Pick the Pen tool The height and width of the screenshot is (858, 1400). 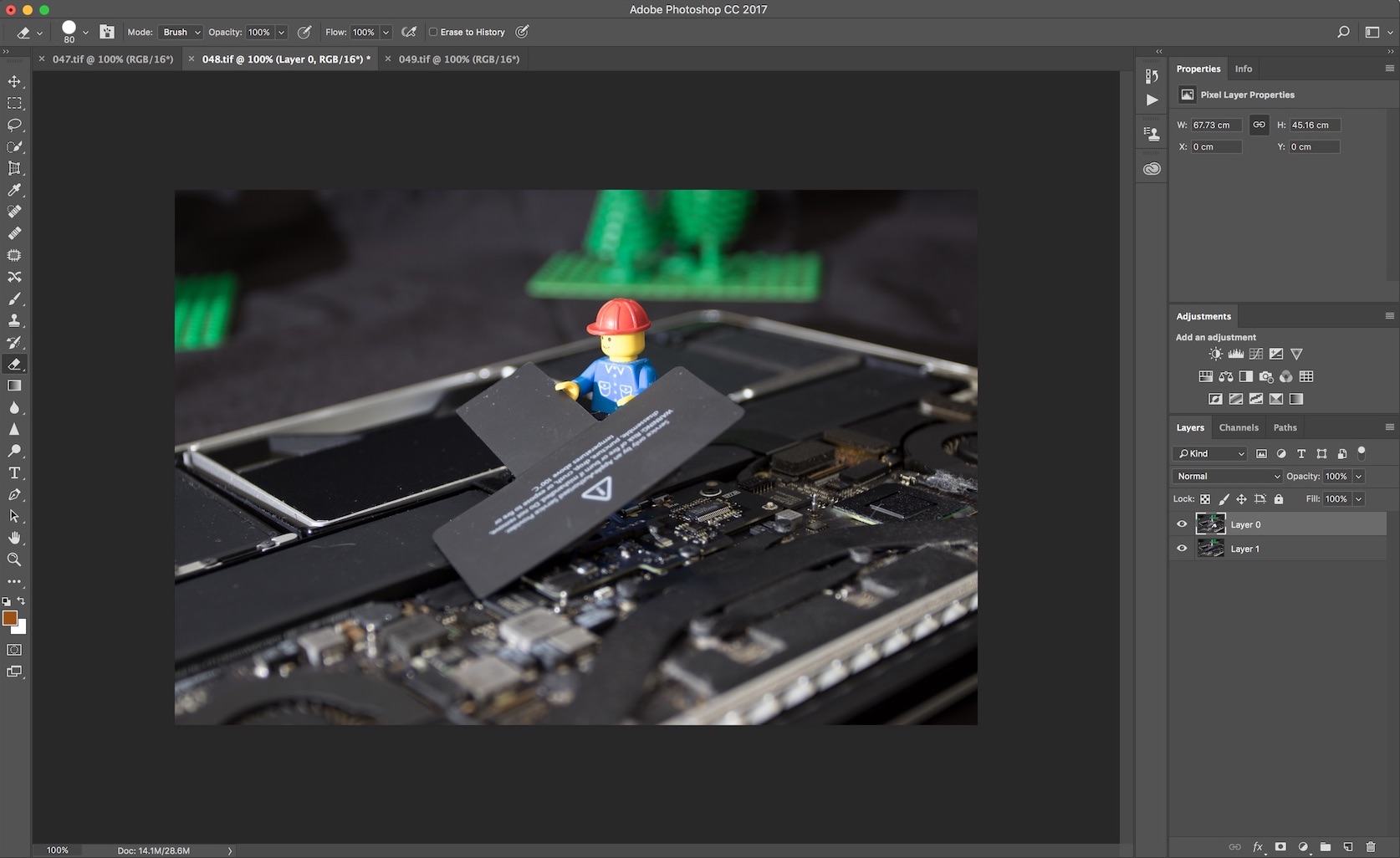click(x=14, y=494)
